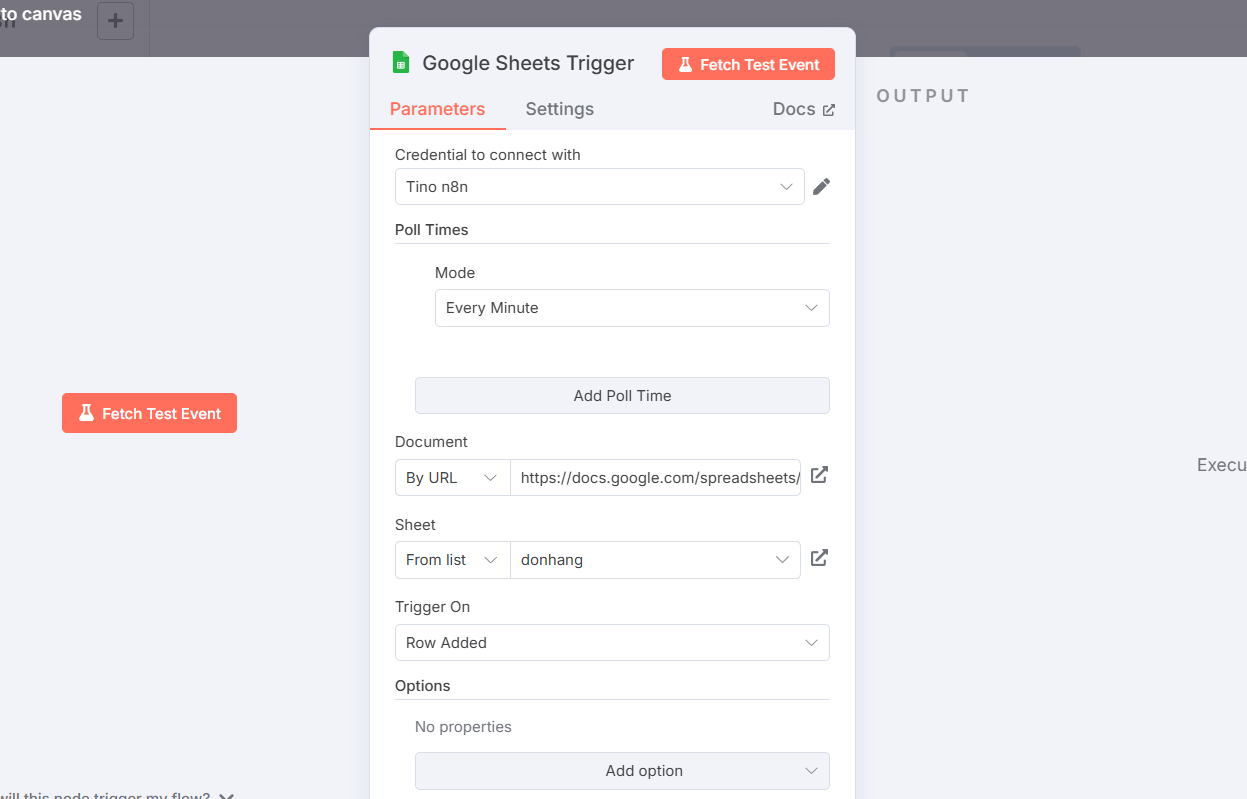1247x799 pixels.
Task: Open the Tino n8n credential dropdown
Action: click(x=599, y=187)
